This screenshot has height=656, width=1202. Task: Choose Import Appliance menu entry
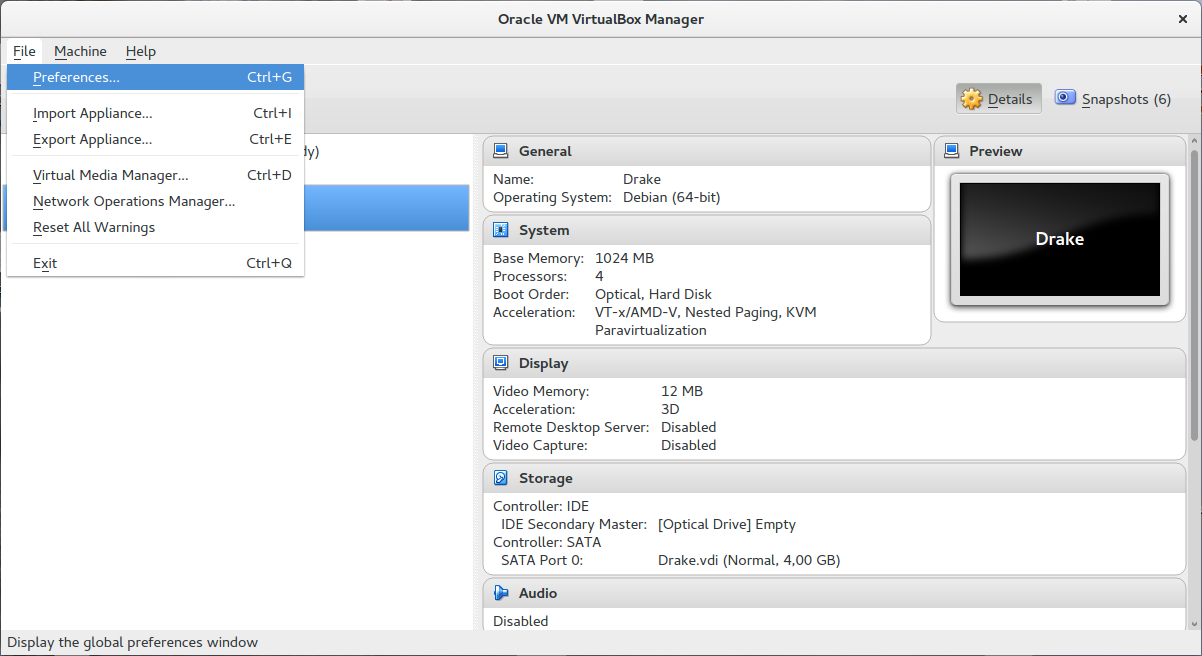point(155,113)
